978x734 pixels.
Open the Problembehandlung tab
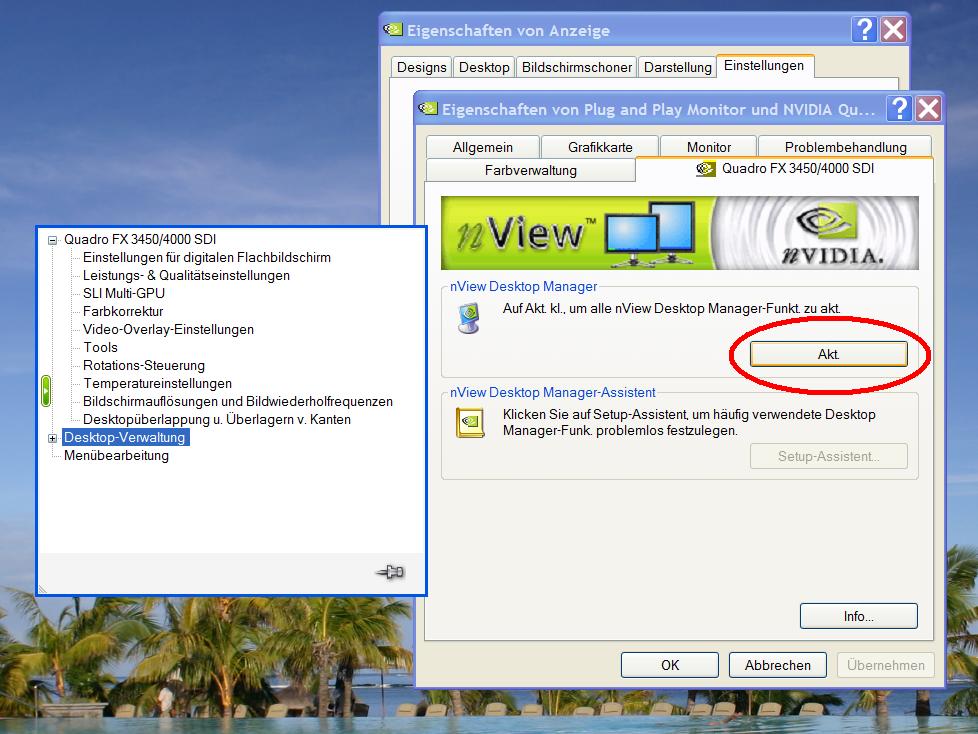click(845, 147)
